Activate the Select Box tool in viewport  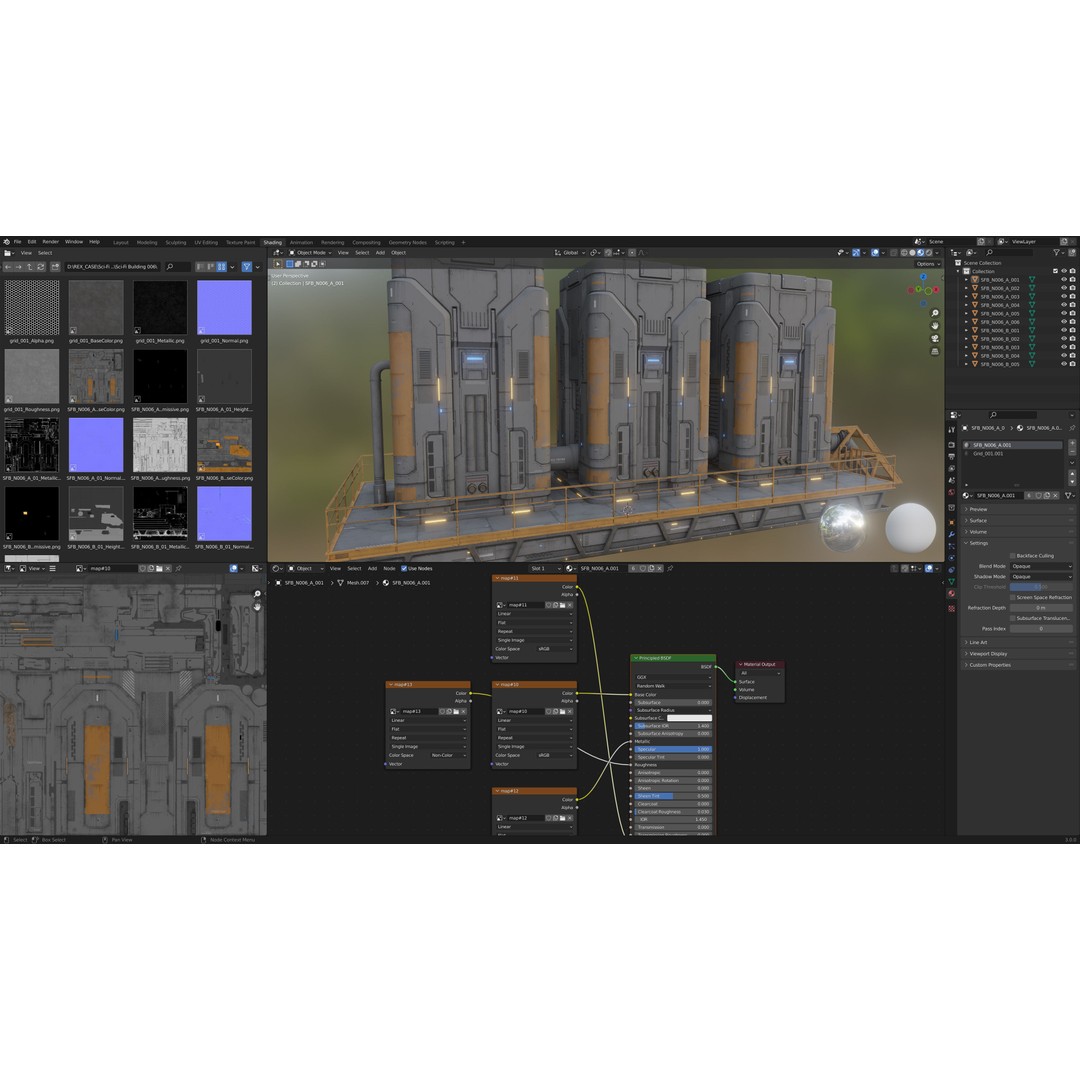278,264
